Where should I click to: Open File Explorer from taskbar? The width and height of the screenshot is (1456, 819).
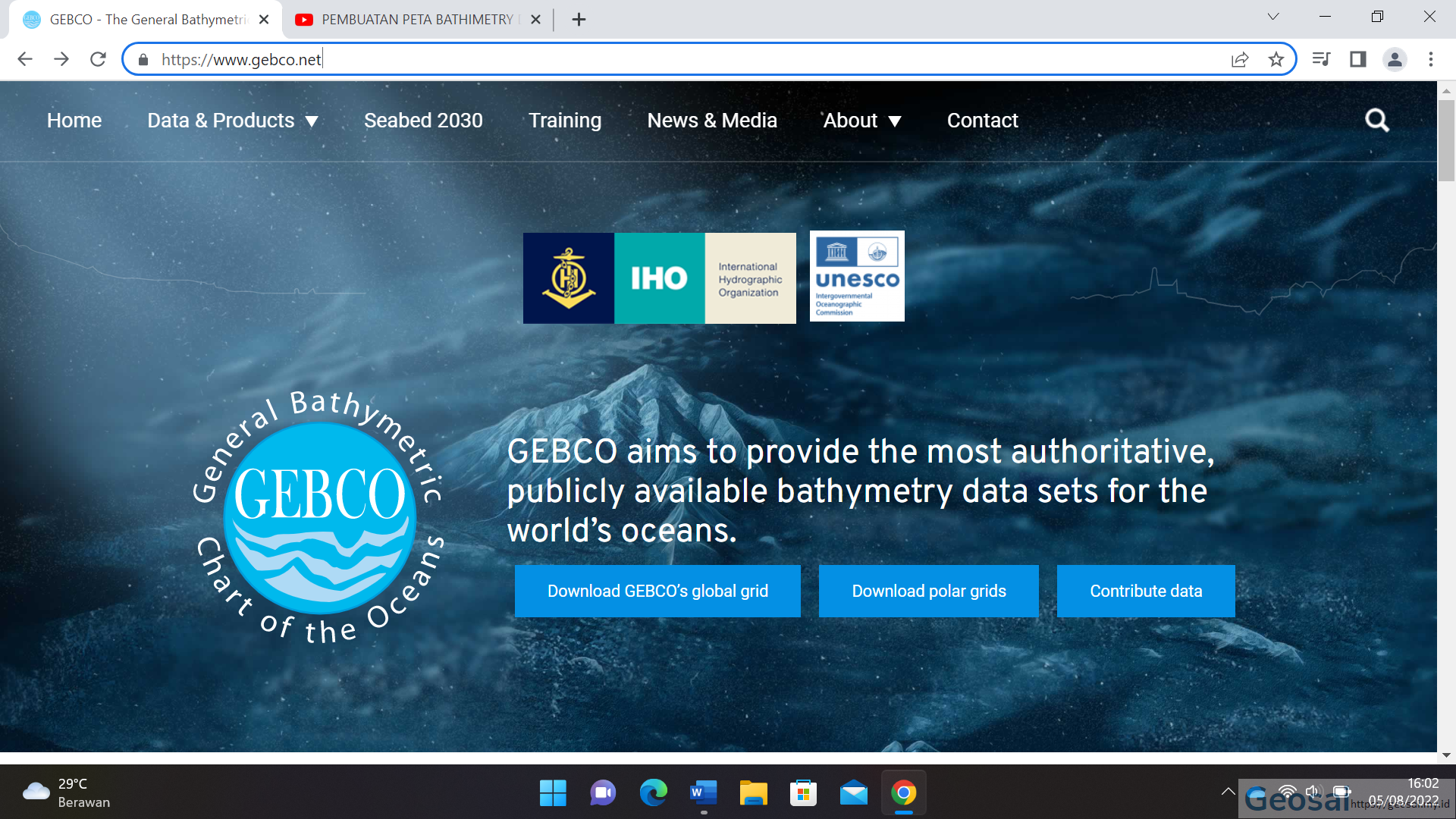click(753, 793)
